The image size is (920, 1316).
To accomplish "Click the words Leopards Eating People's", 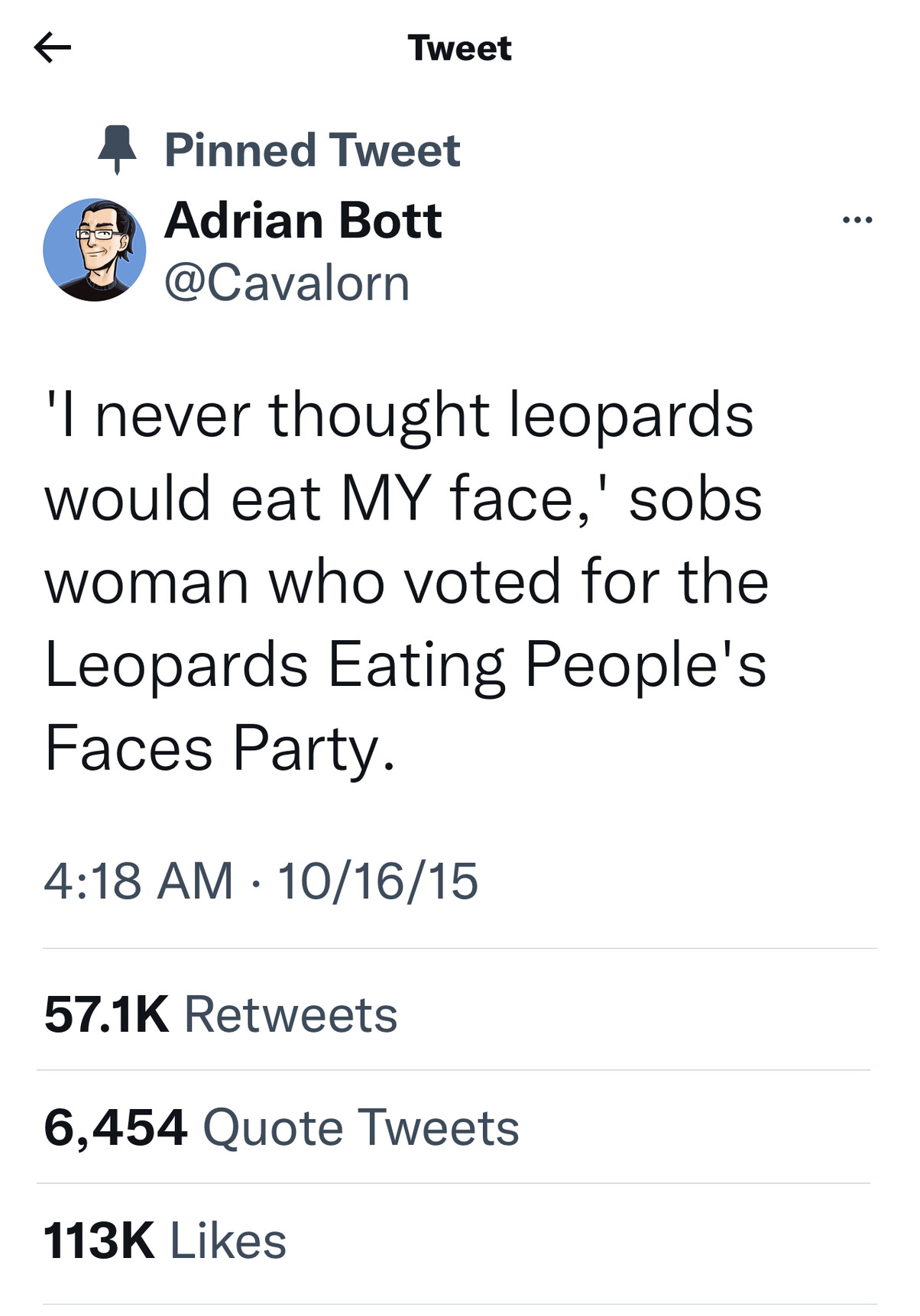I will [405, 664].
